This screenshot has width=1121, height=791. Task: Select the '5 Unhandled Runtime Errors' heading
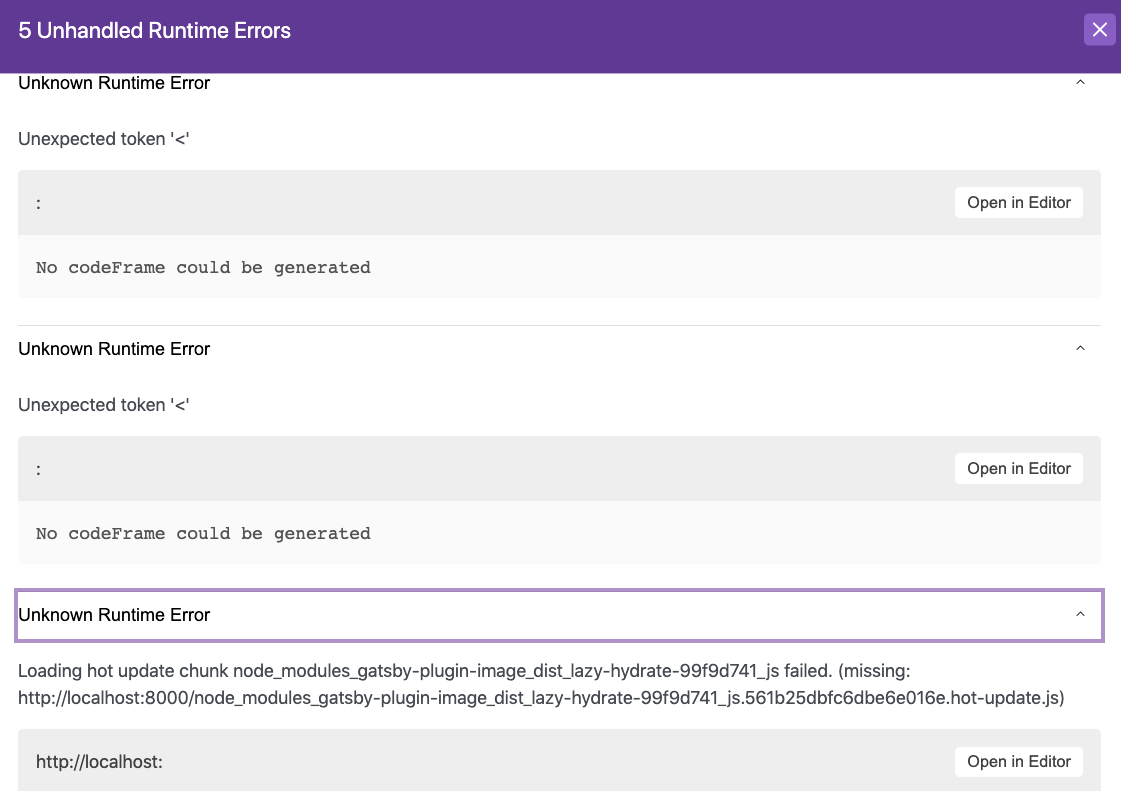(x=154, y=30)
